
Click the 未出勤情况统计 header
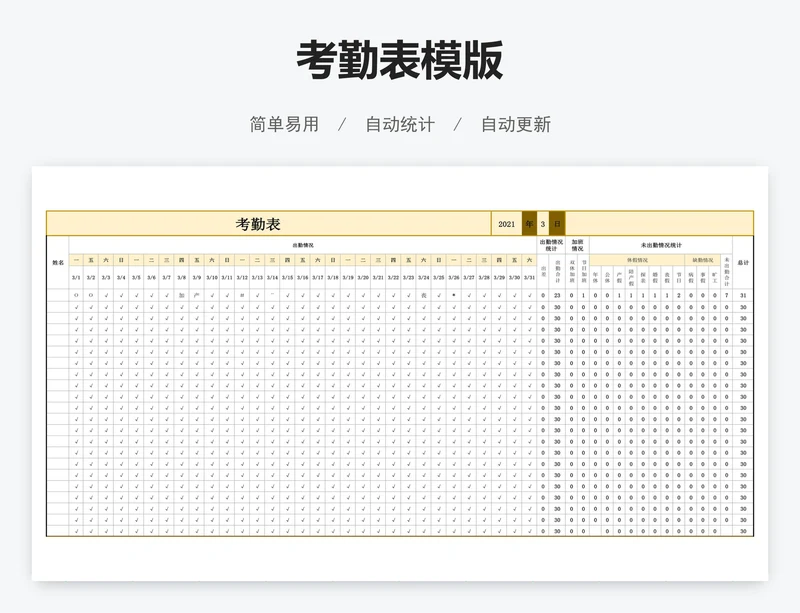[x=661, y=246]
